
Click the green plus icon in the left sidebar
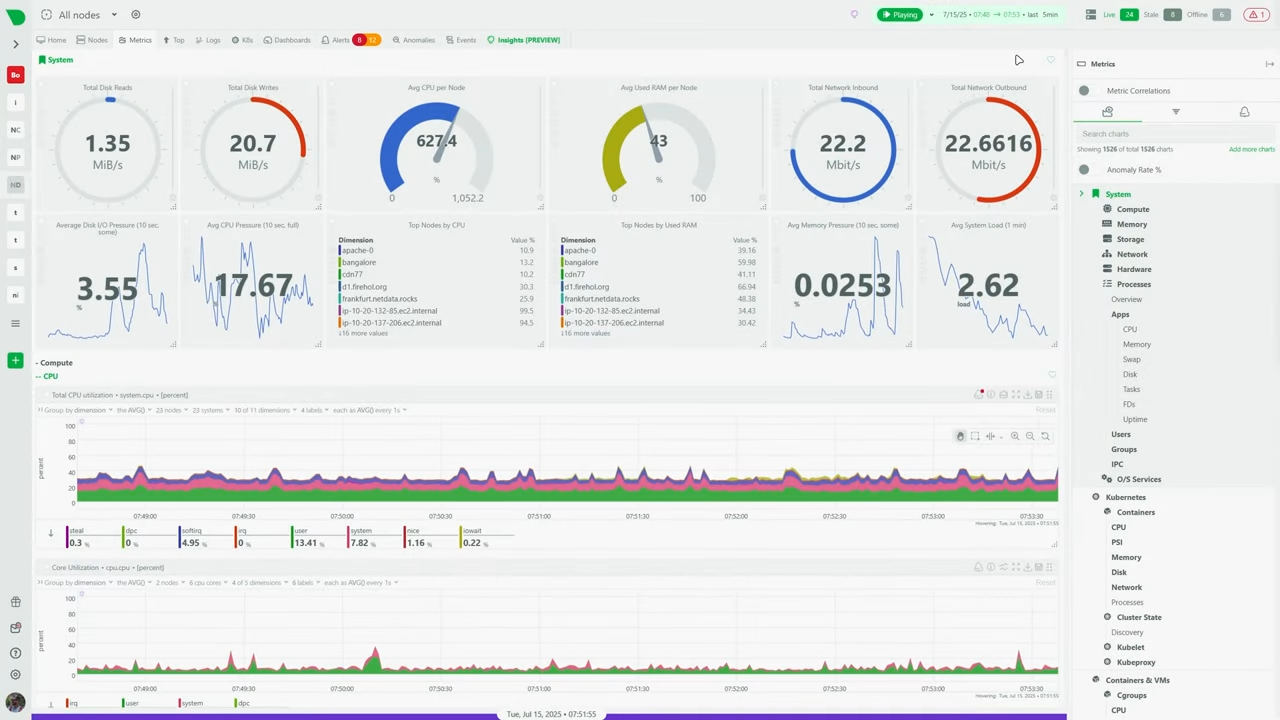coord(15,360)
